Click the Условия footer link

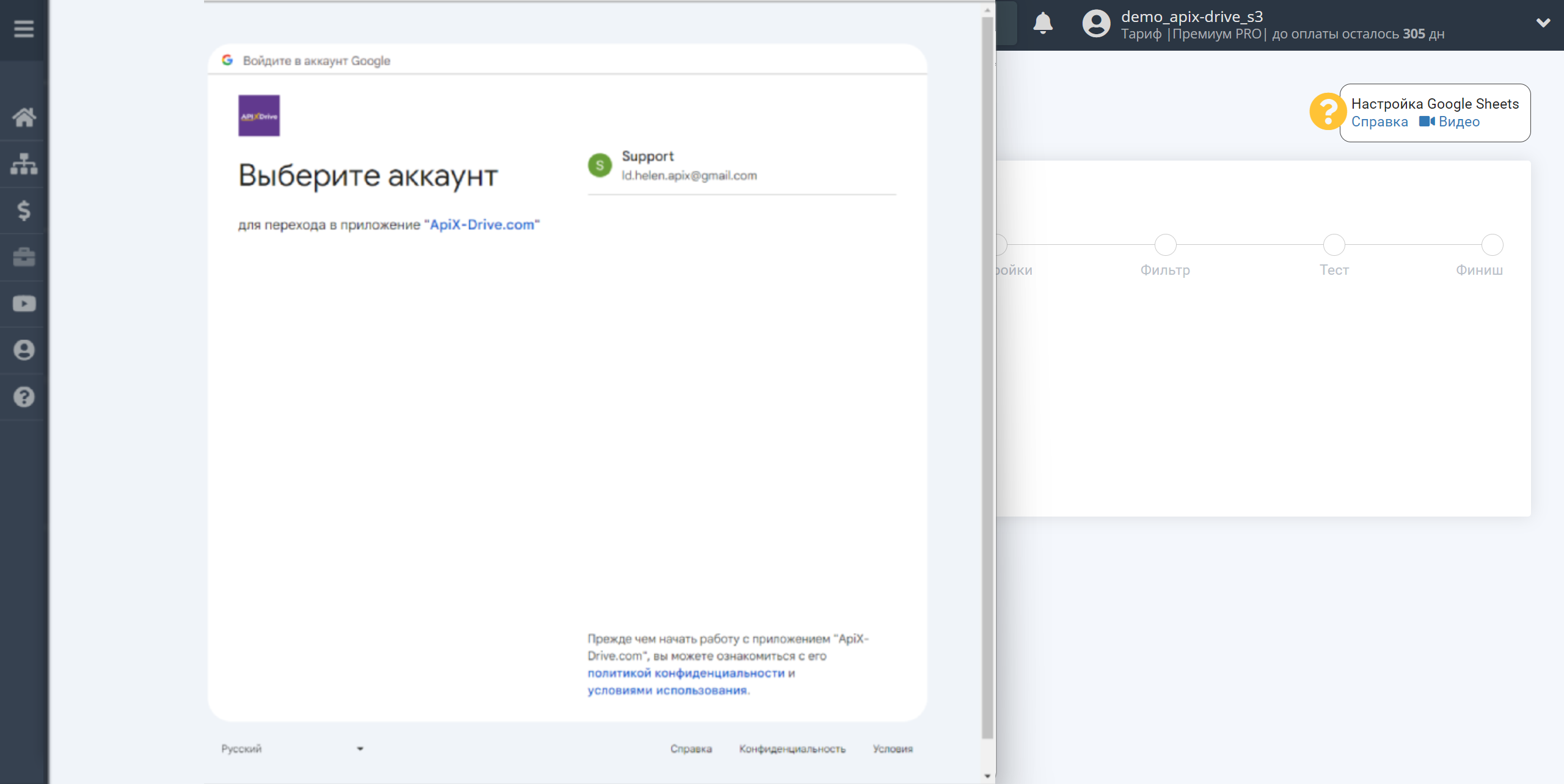point(893,749)
